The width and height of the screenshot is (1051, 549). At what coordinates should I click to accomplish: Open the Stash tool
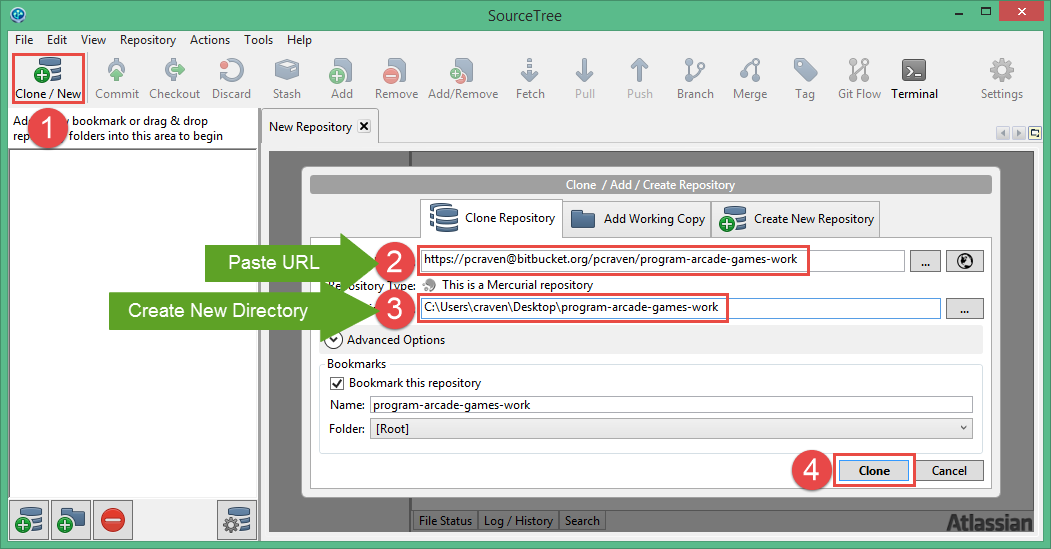[x=287, y=78]
